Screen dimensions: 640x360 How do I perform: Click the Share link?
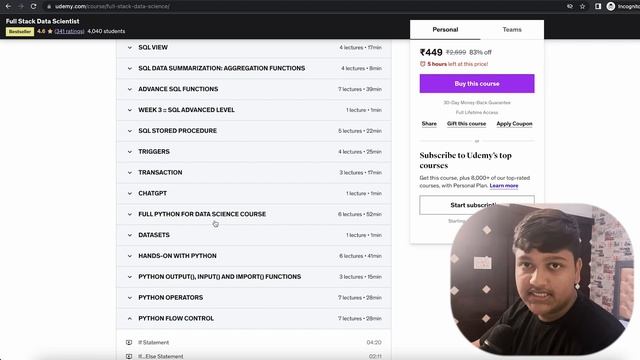coord(429,123)
